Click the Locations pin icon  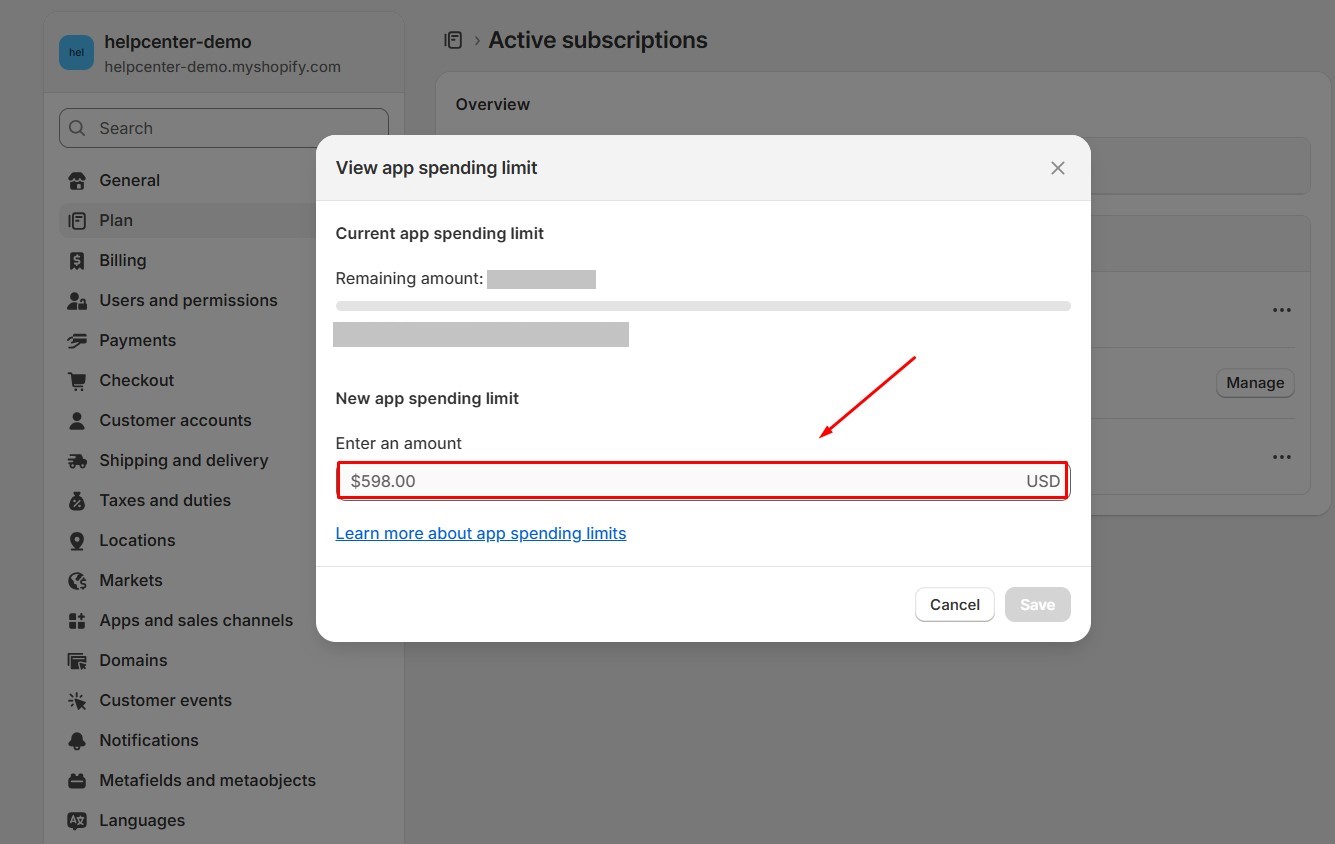(x=77, y=541)
